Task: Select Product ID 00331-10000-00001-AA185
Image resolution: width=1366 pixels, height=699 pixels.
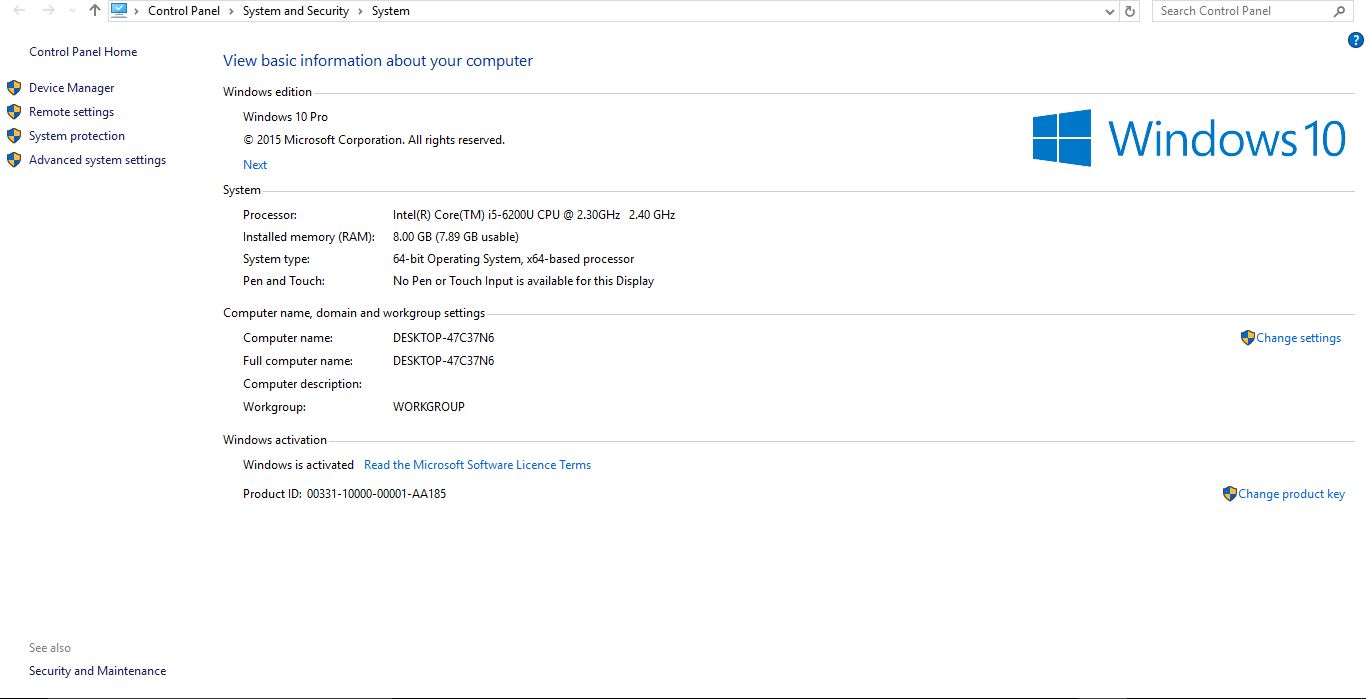Action: (x=344, y=494)
